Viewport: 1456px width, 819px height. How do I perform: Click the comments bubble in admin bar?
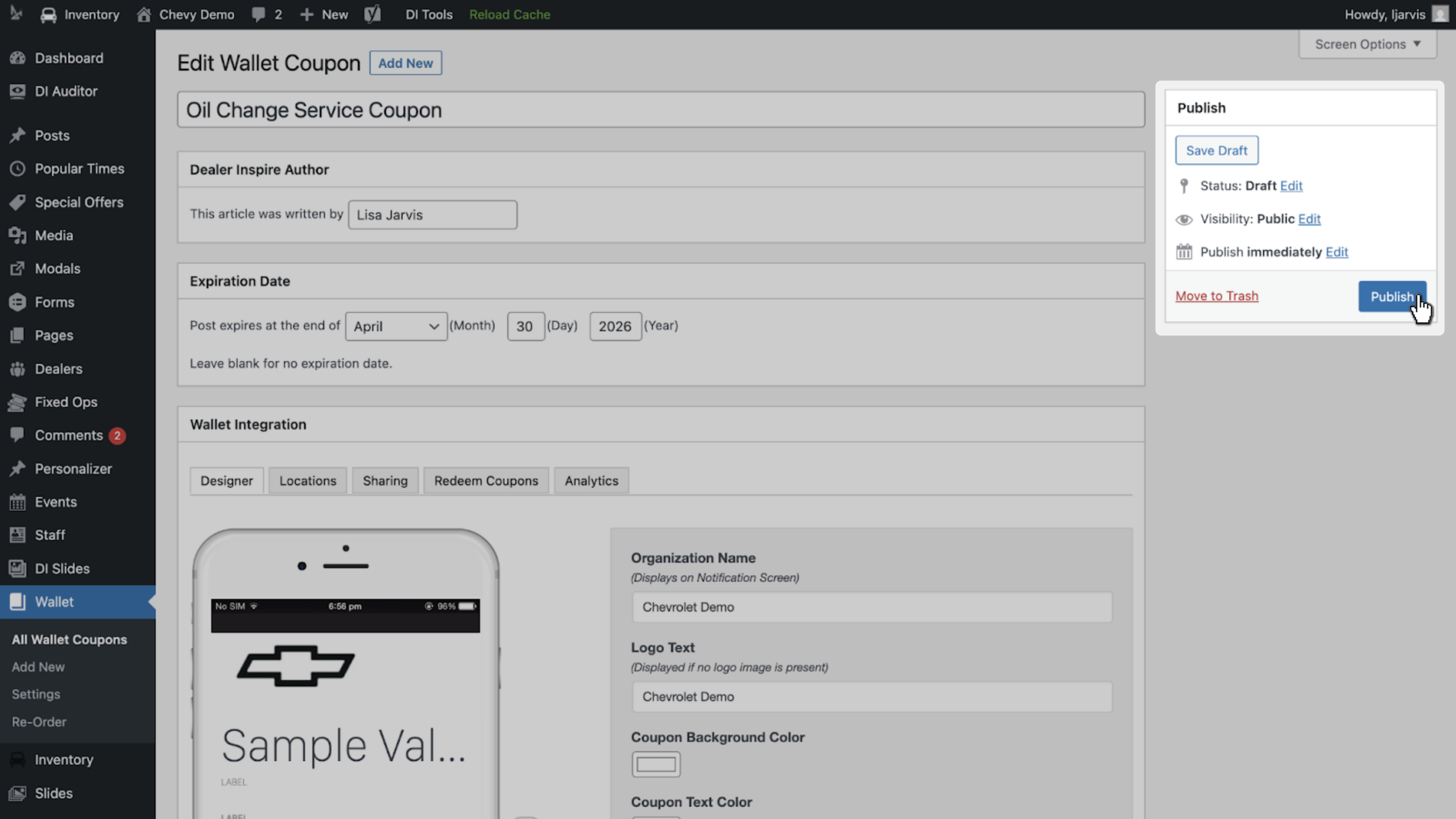[259, 14]
